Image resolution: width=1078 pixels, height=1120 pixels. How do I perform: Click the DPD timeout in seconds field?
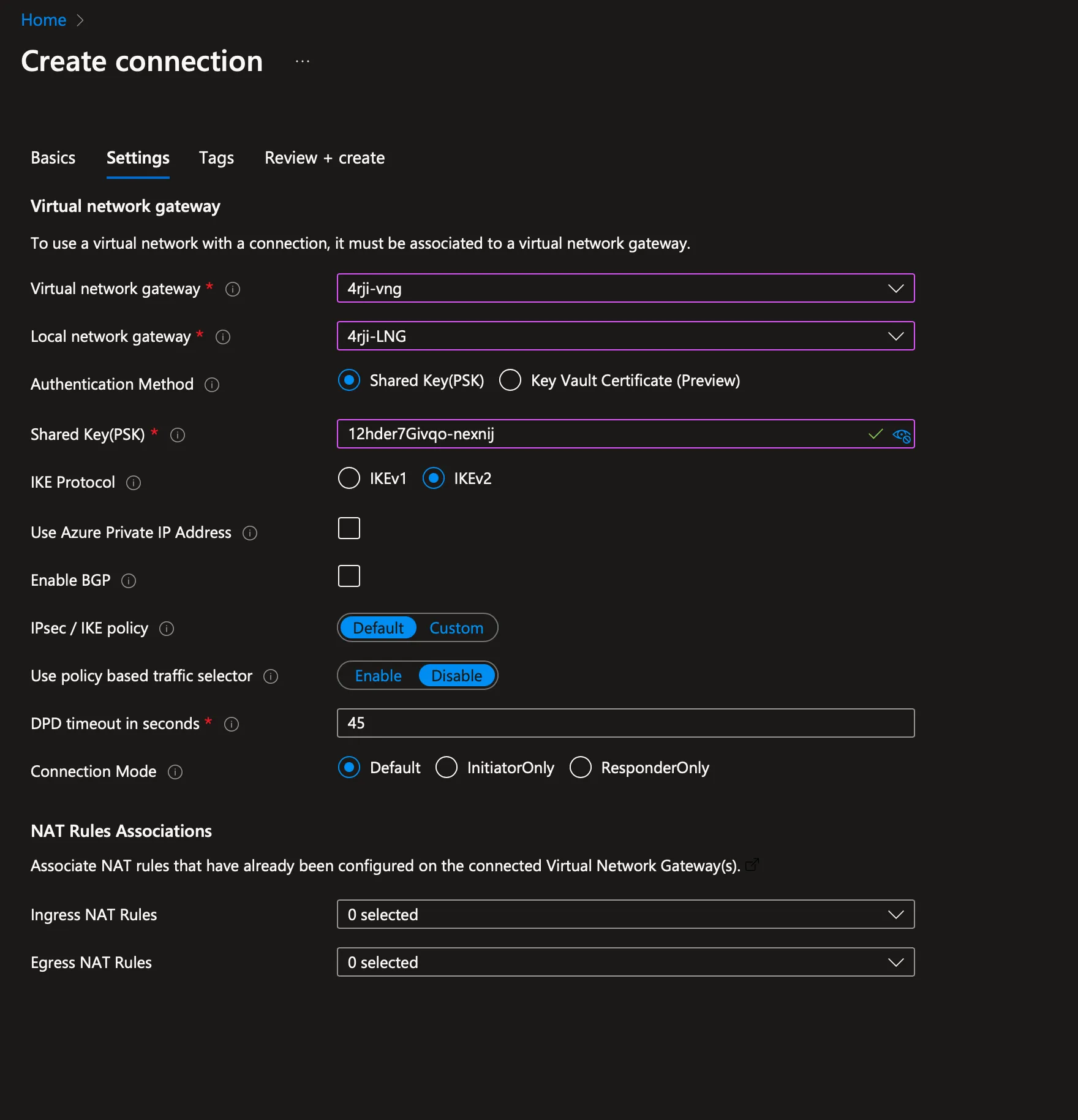point(625,723)
